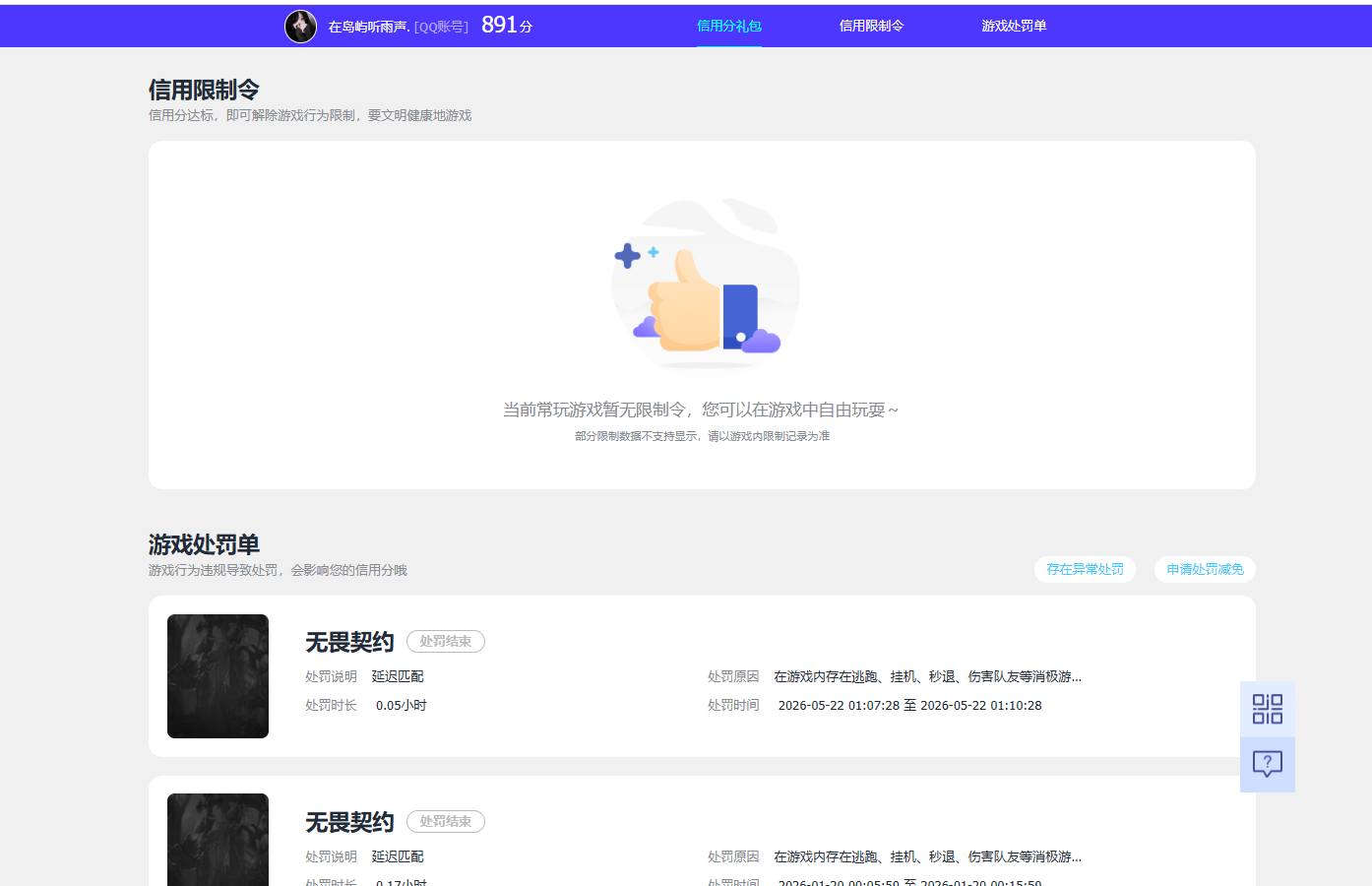1372x886 pixels.
Task: Click the 0.05小时 penalty duration
Action: (402, 705)
